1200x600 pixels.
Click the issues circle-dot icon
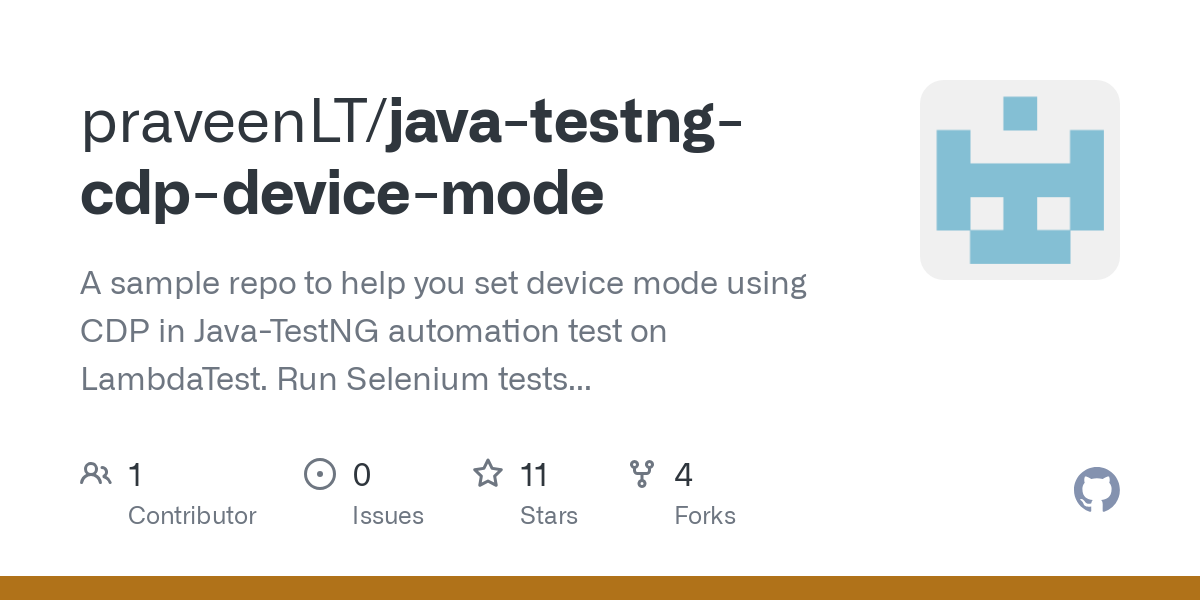point(319,474)
